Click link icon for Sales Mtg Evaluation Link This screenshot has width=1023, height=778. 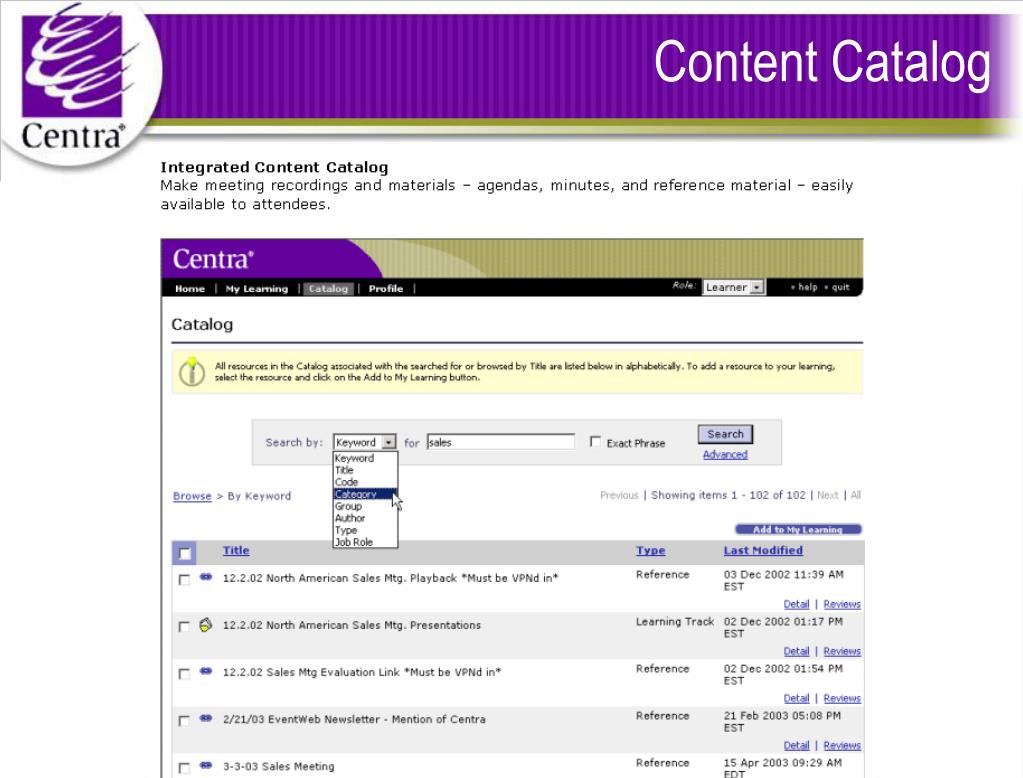click(x=206, y=671)
